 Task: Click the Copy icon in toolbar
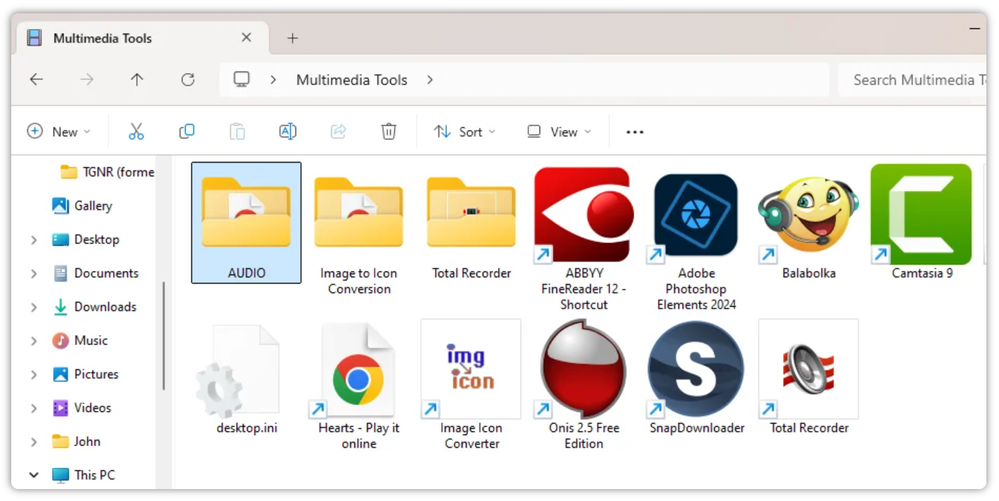click(x=187, y=132)
